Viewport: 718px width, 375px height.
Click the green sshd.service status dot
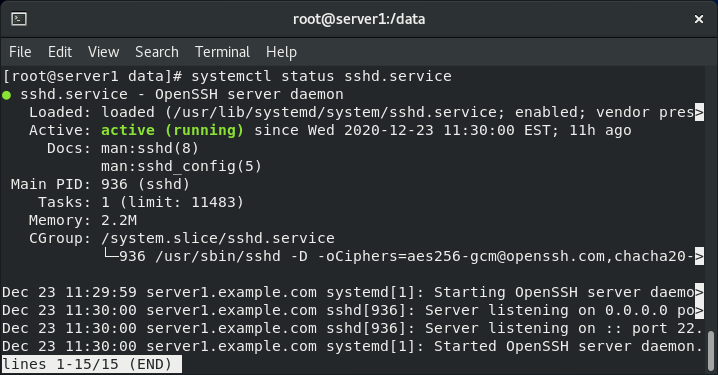tap(6, 95)
